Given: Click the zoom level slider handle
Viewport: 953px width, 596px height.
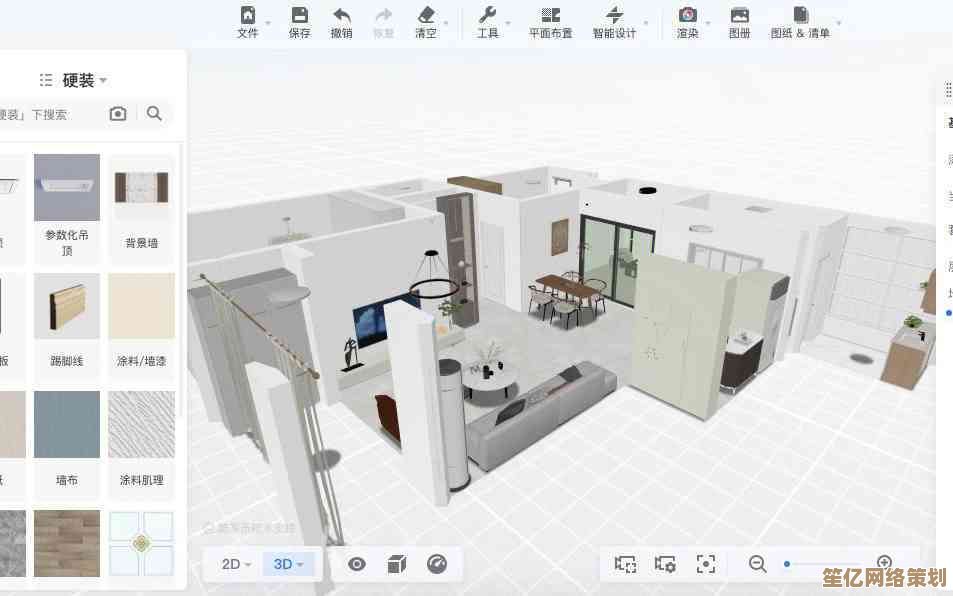Looking at the screenshot, I should click(x=787, y=564).
